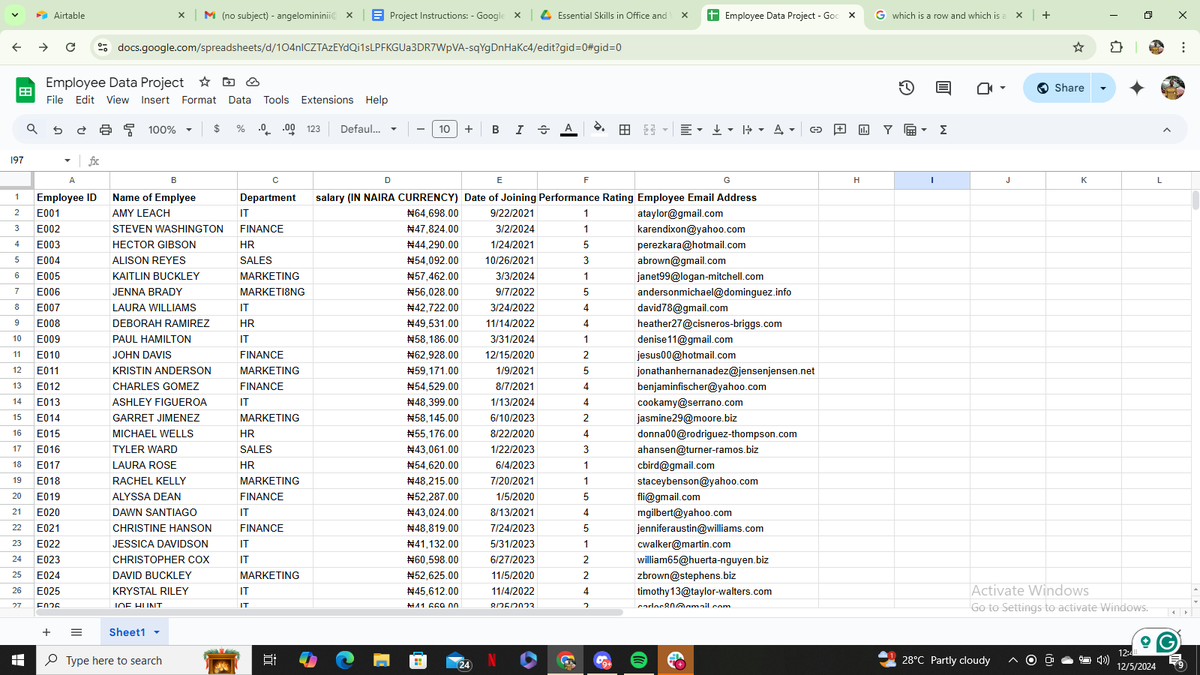This screenshot has height=675, width=1200.
Task: Print the spreadsheet
Action: coord(105,129)
